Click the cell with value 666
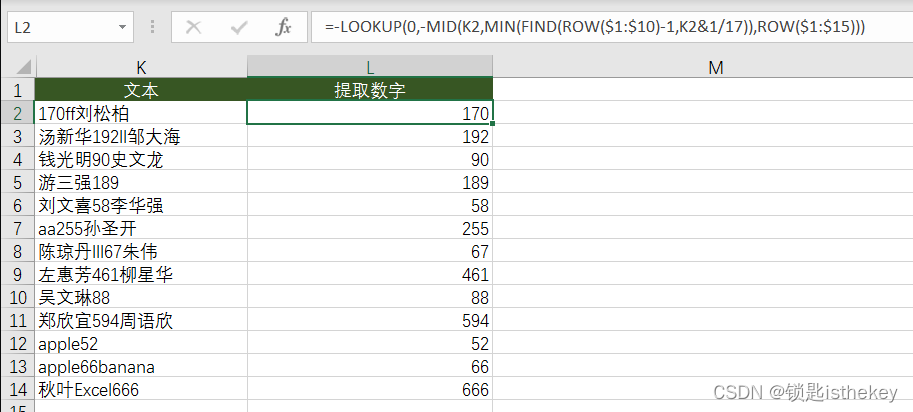The width and height of the screenshot is (913, 412). pyautogui.click(x=370, y=389)
